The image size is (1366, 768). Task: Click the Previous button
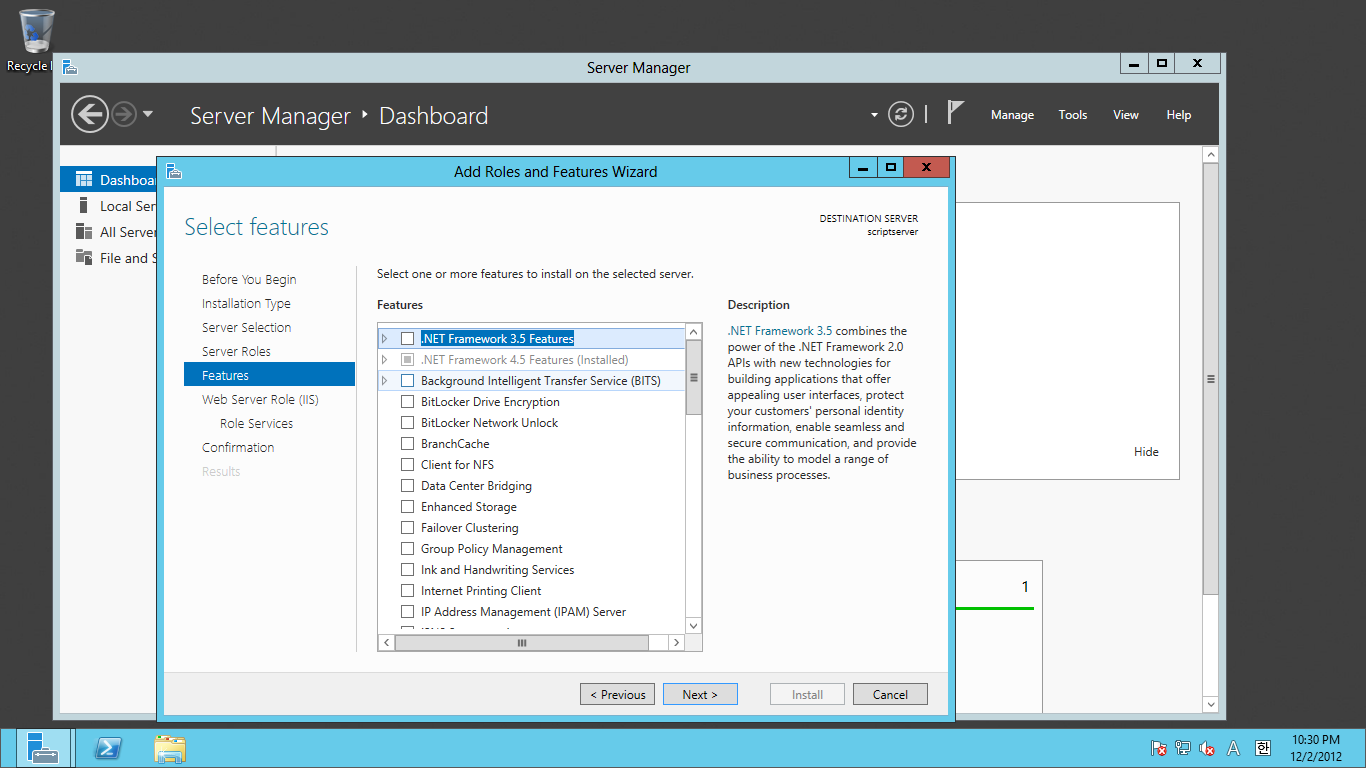tap(618, 694)
